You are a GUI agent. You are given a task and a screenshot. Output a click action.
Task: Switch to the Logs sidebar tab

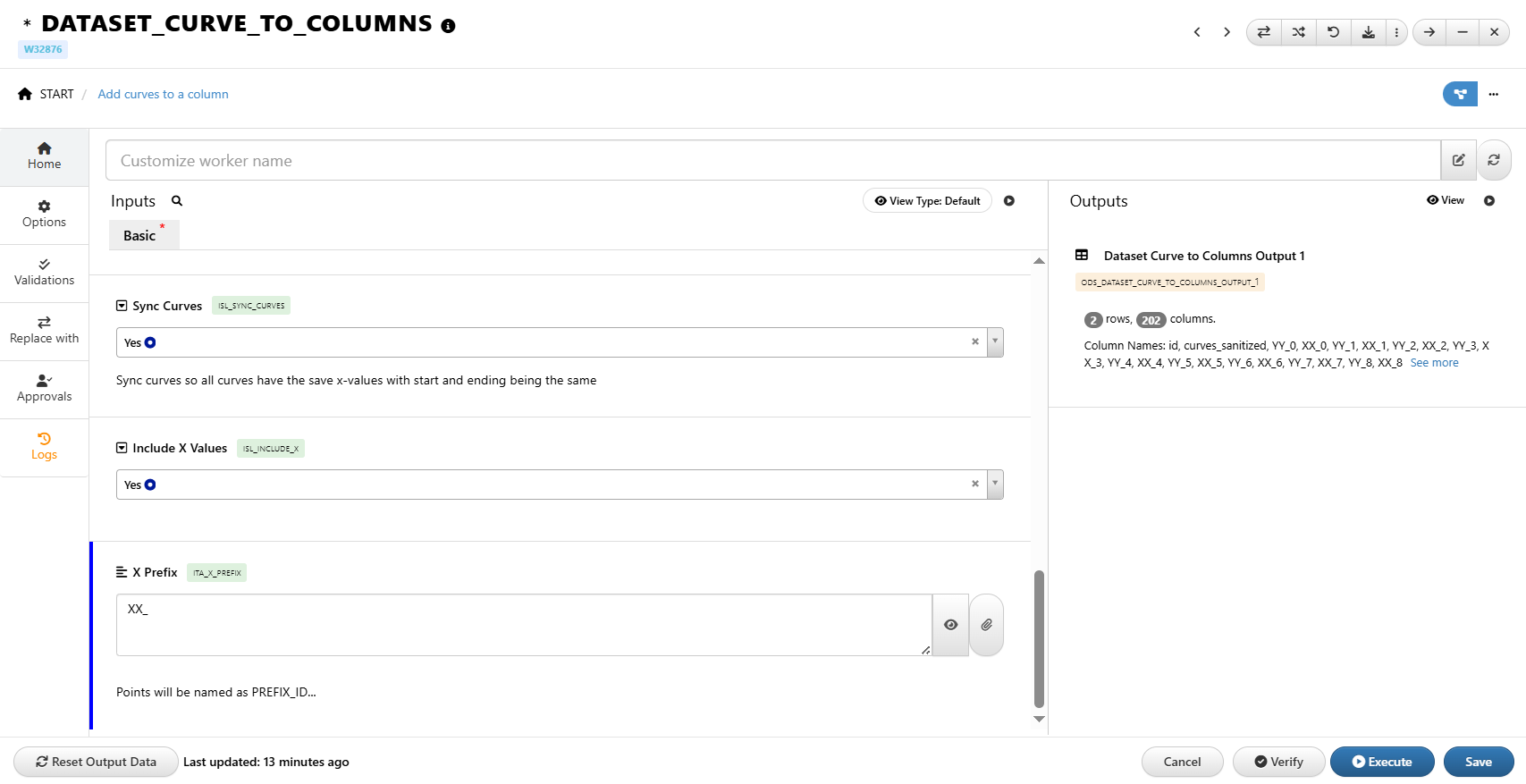(x=44, y=446)
